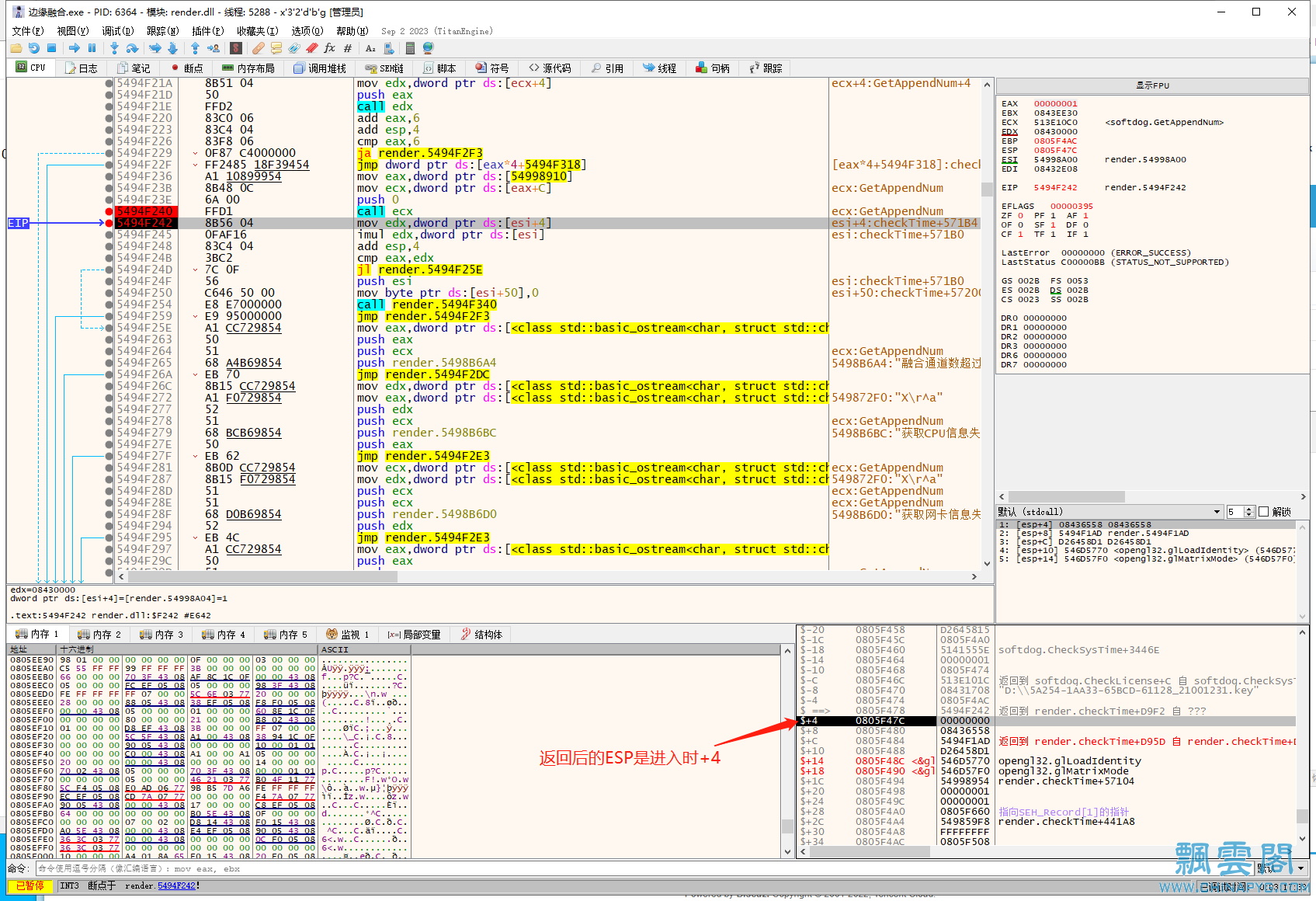Open the 选项 menu
The image size is (1316, 901).
coord(307,31)
